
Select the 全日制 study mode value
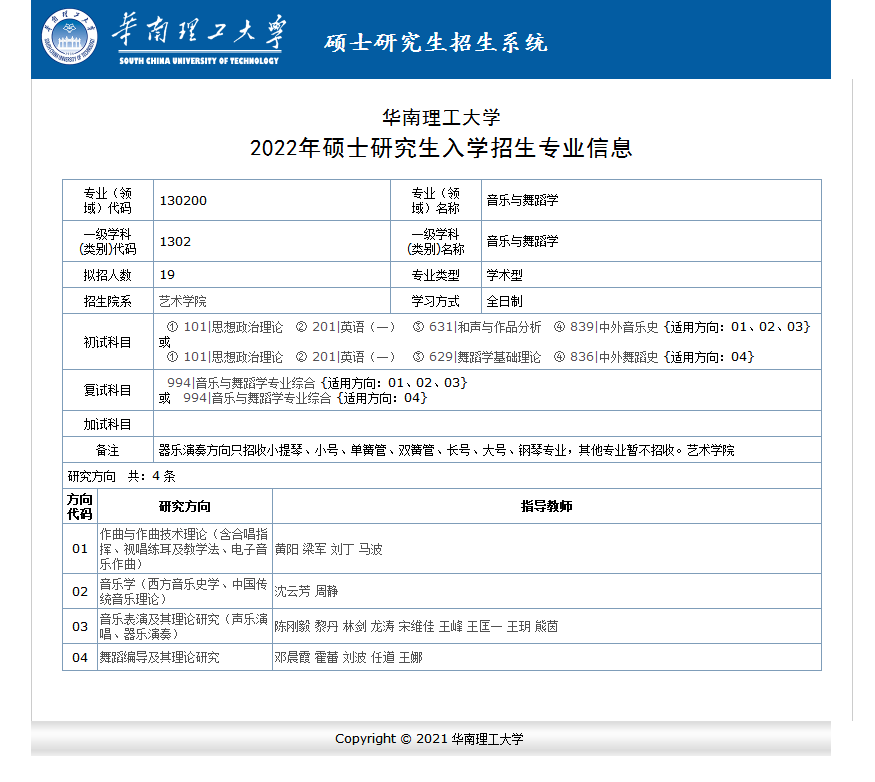click(x=504, y=301)
